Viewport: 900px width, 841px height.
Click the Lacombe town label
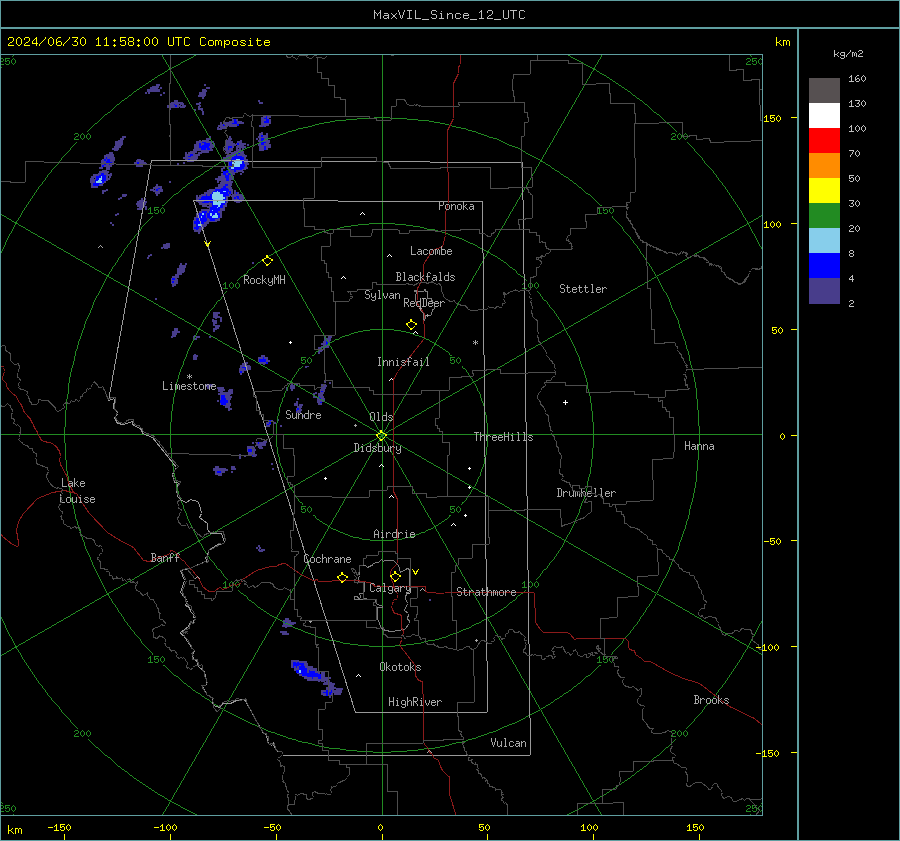(431, 251)
